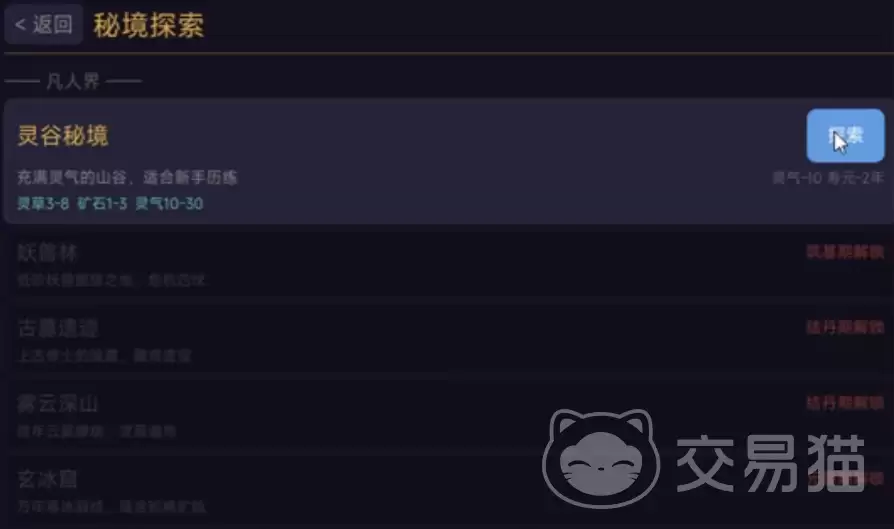Select the locked 雾云深山 entry
Viewport: 894px width, 529px height.
tap(447, 415)
